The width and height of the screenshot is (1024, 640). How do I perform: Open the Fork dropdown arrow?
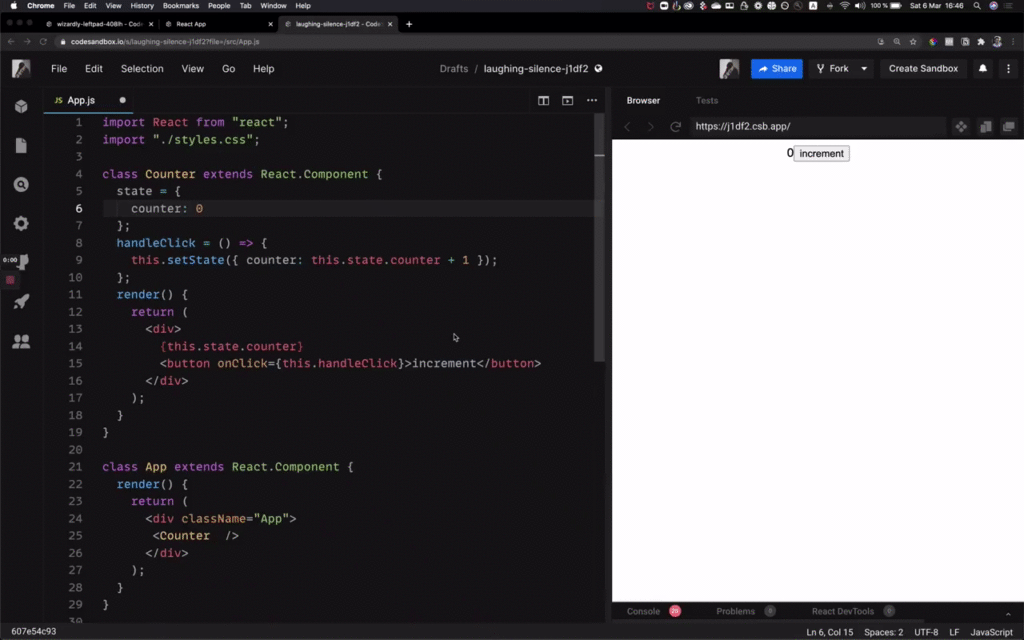pos(864,69)
